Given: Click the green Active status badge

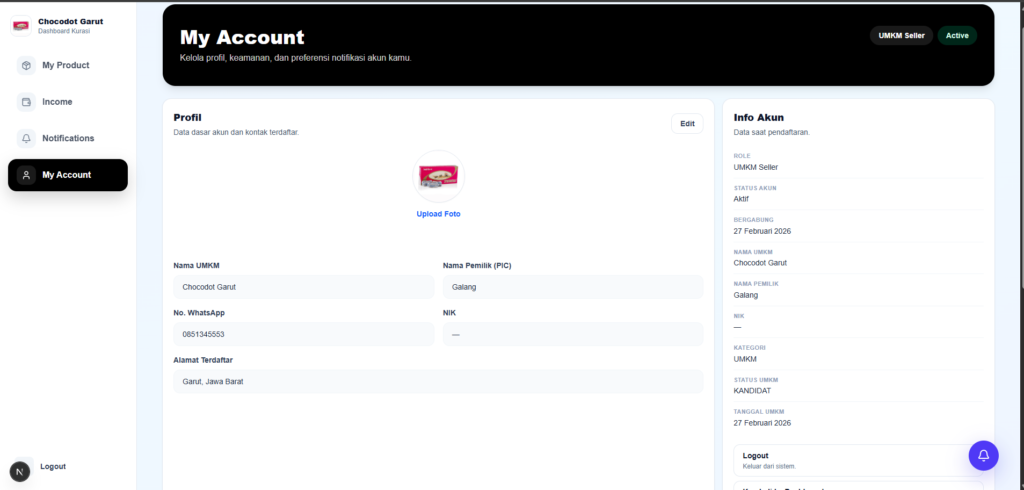Looking at the screenshot, I should coord(957,36).
